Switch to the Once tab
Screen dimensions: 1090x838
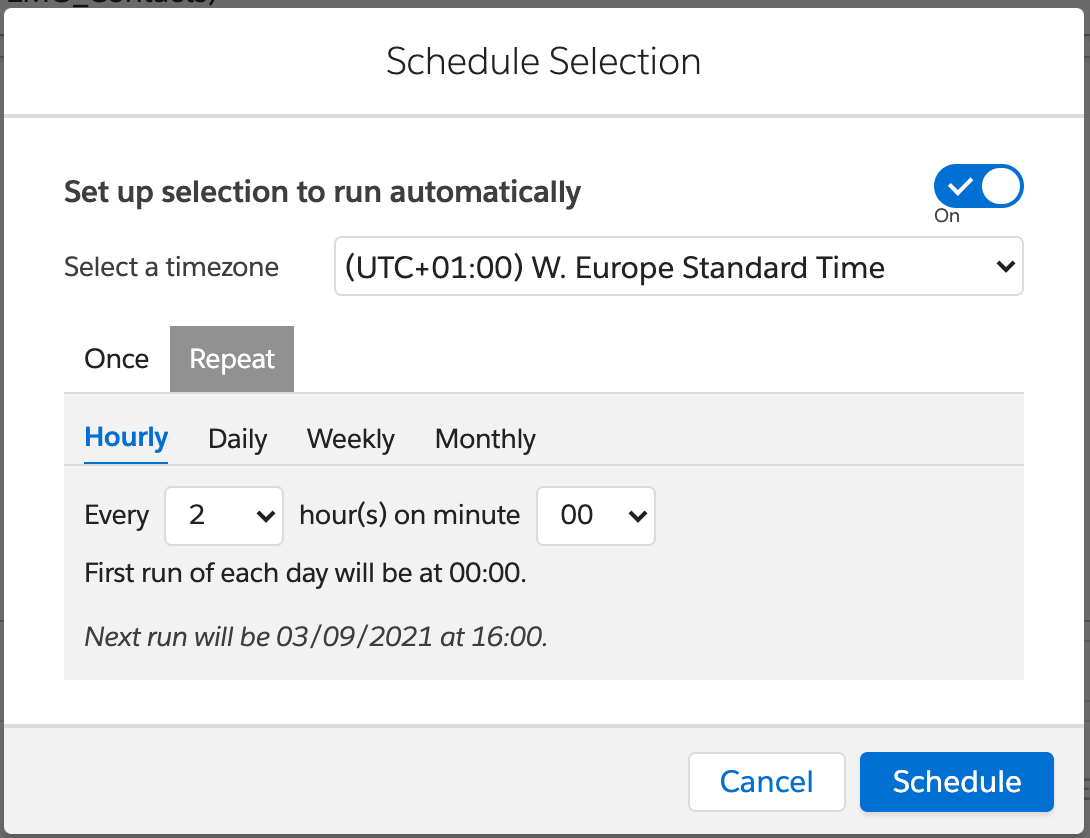click(x=117, y=359)
